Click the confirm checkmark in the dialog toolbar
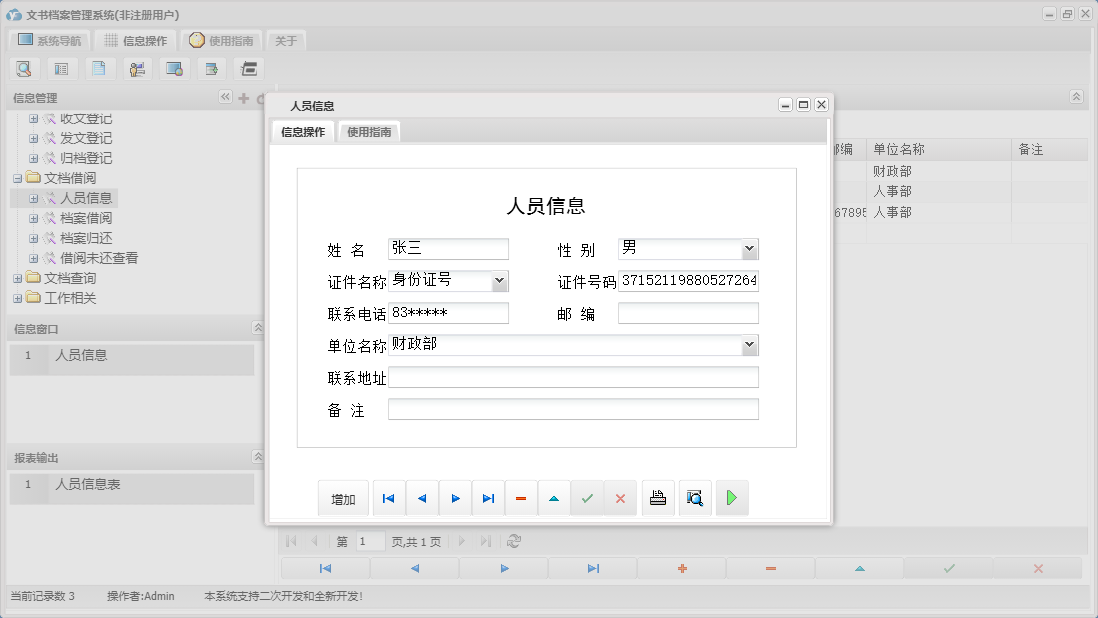Viewport: 1098px width, 618px height. coord(588,497)
